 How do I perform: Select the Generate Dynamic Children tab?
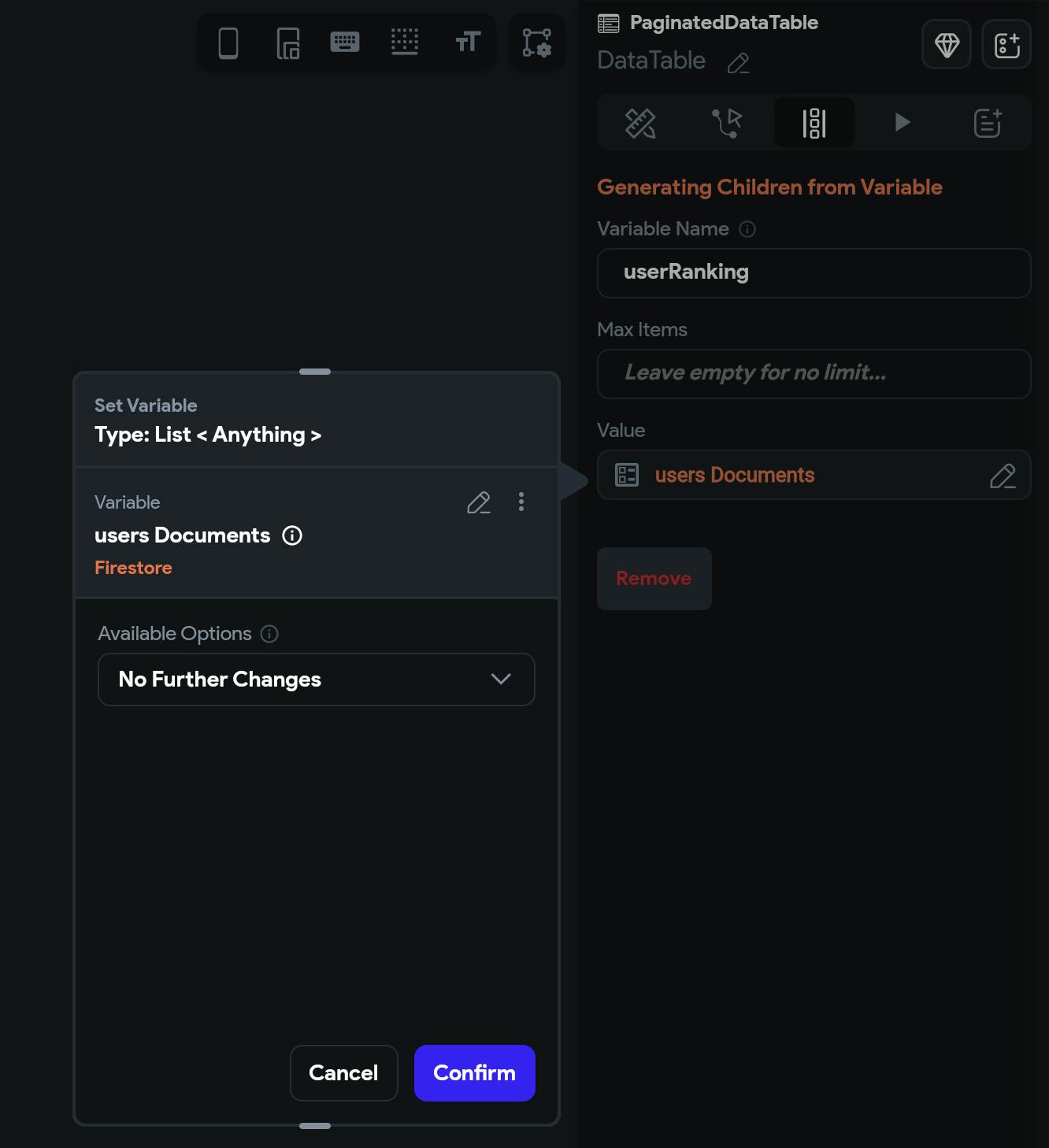click(x=814, y=123)
